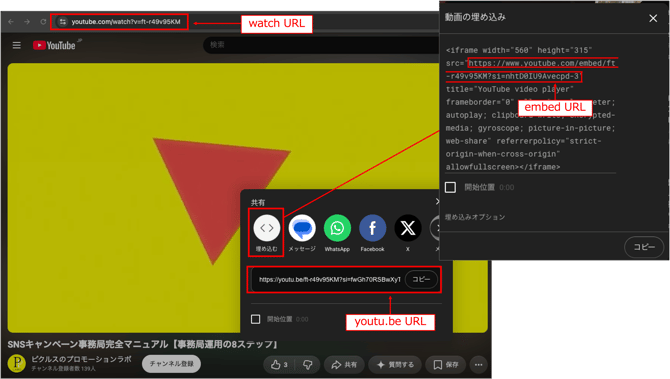Select the youtu.be short link text
The image size is (670, 379).
(329, 279)
